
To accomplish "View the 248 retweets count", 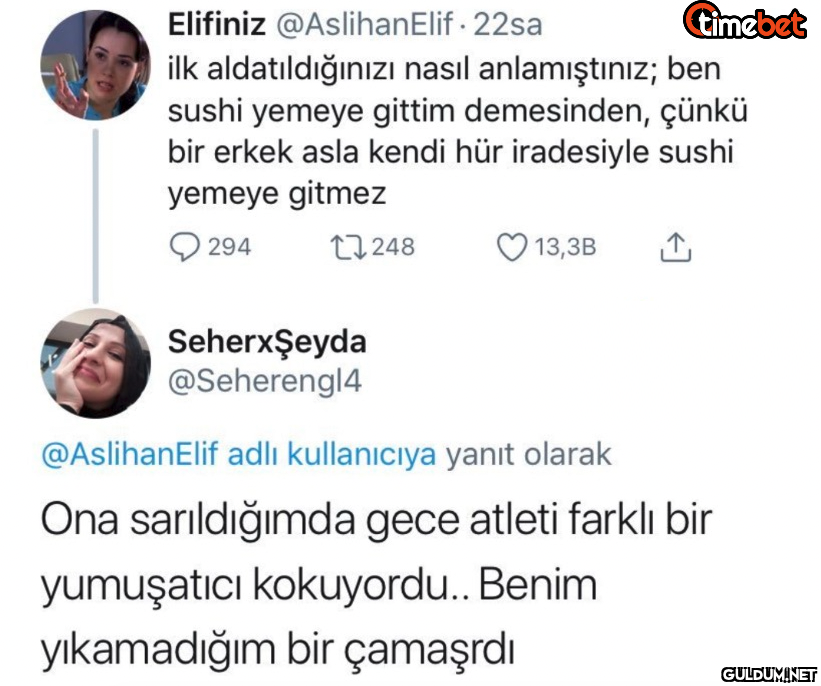I will [x=393, y=247].
